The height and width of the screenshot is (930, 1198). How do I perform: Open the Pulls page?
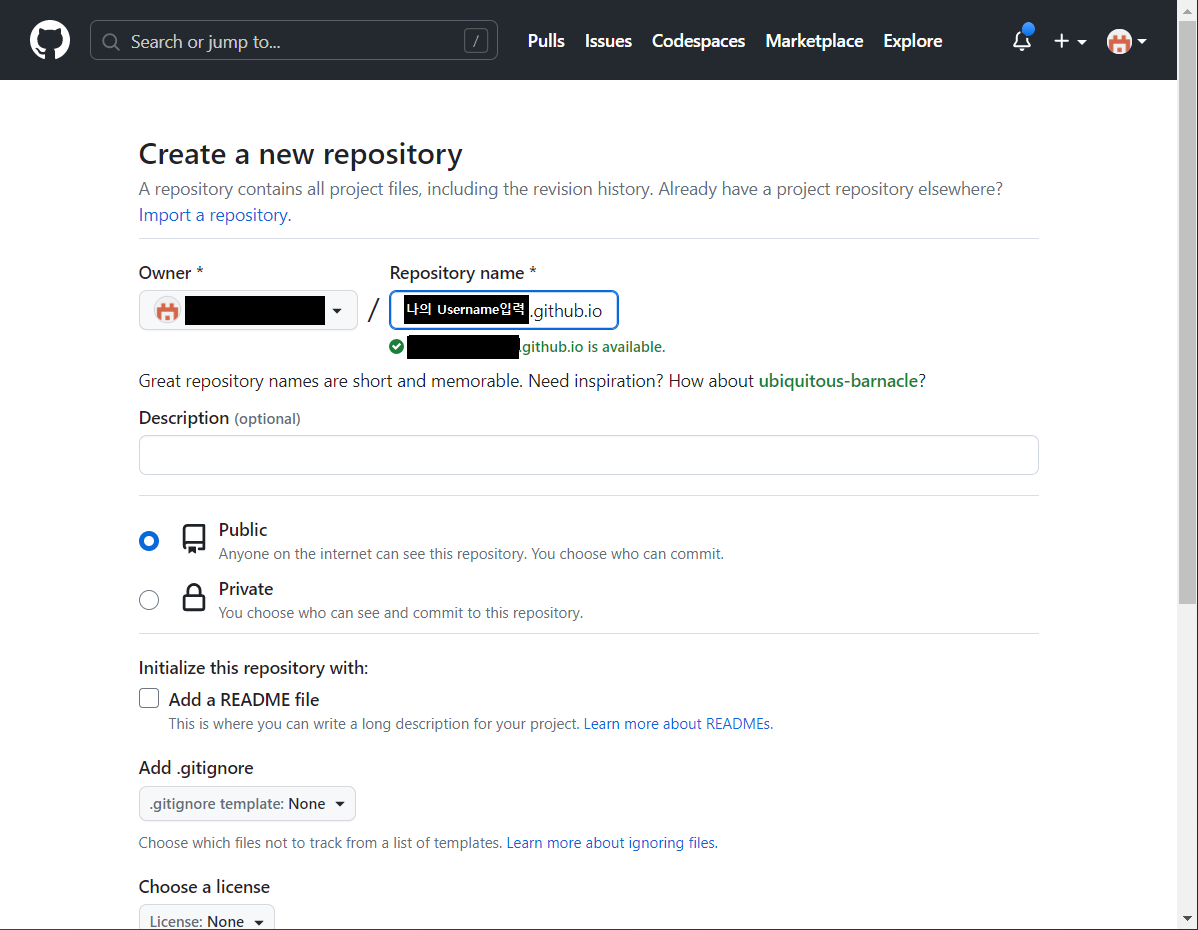(x=546, y=41)
